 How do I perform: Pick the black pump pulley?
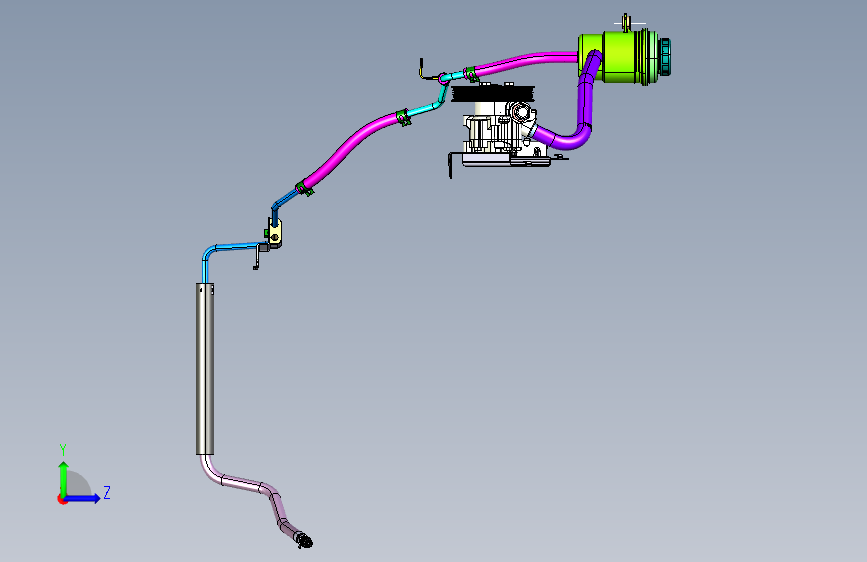click(x=493, y=93)
